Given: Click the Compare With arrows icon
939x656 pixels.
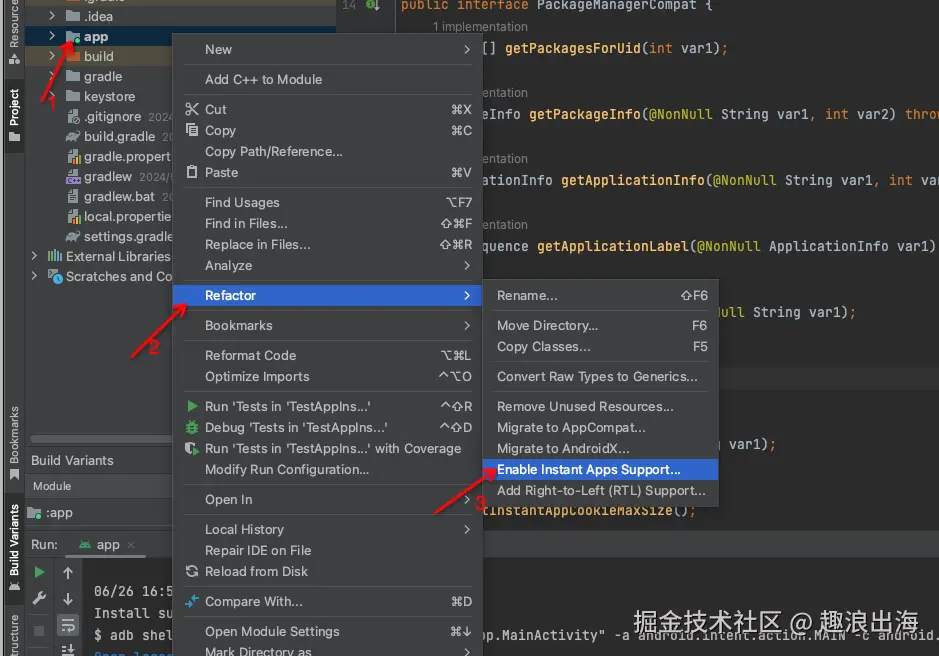Looking at the screenshot, I should pos(192,601).
